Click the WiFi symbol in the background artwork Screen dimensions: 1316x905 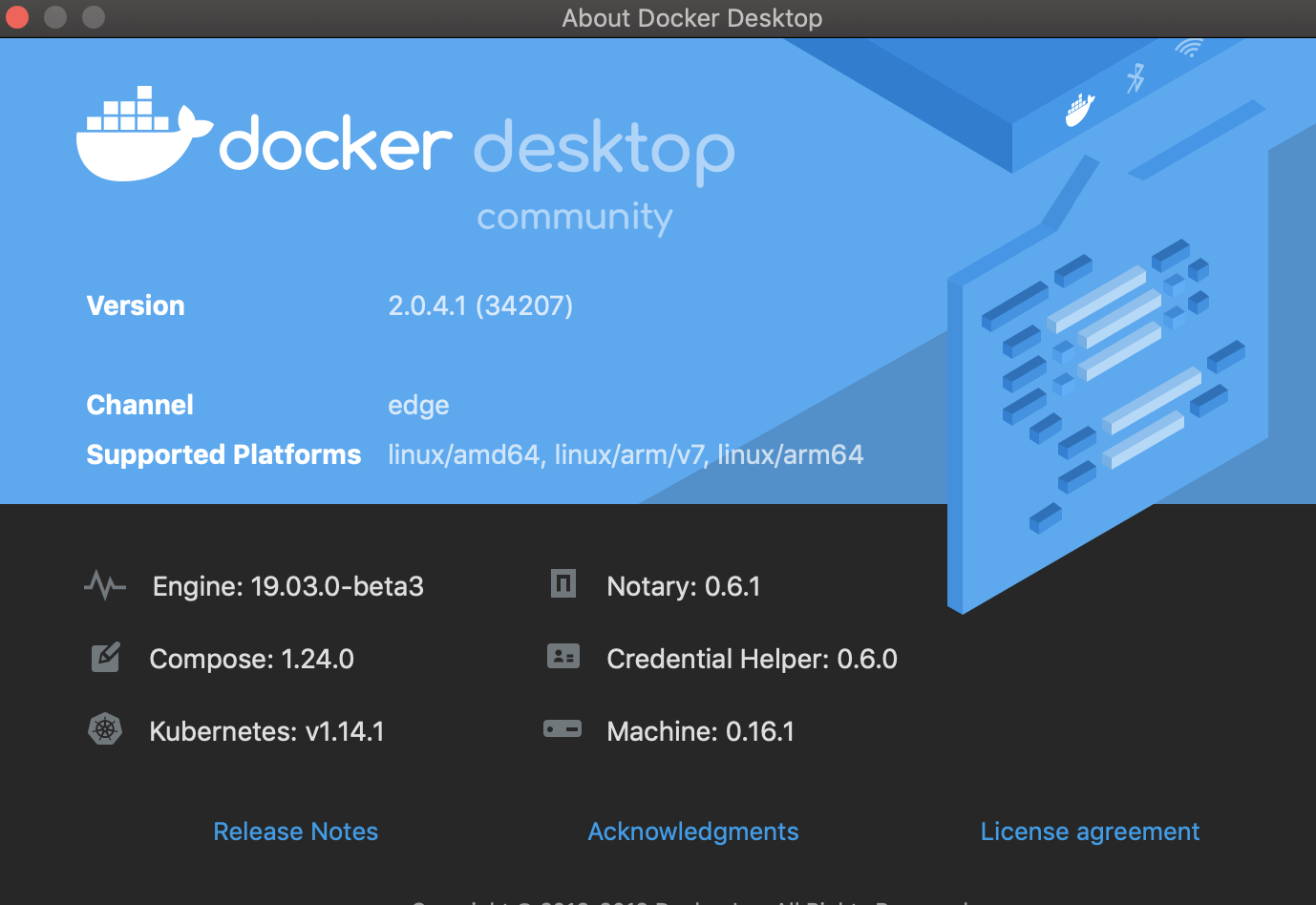tap(1190, 47)
